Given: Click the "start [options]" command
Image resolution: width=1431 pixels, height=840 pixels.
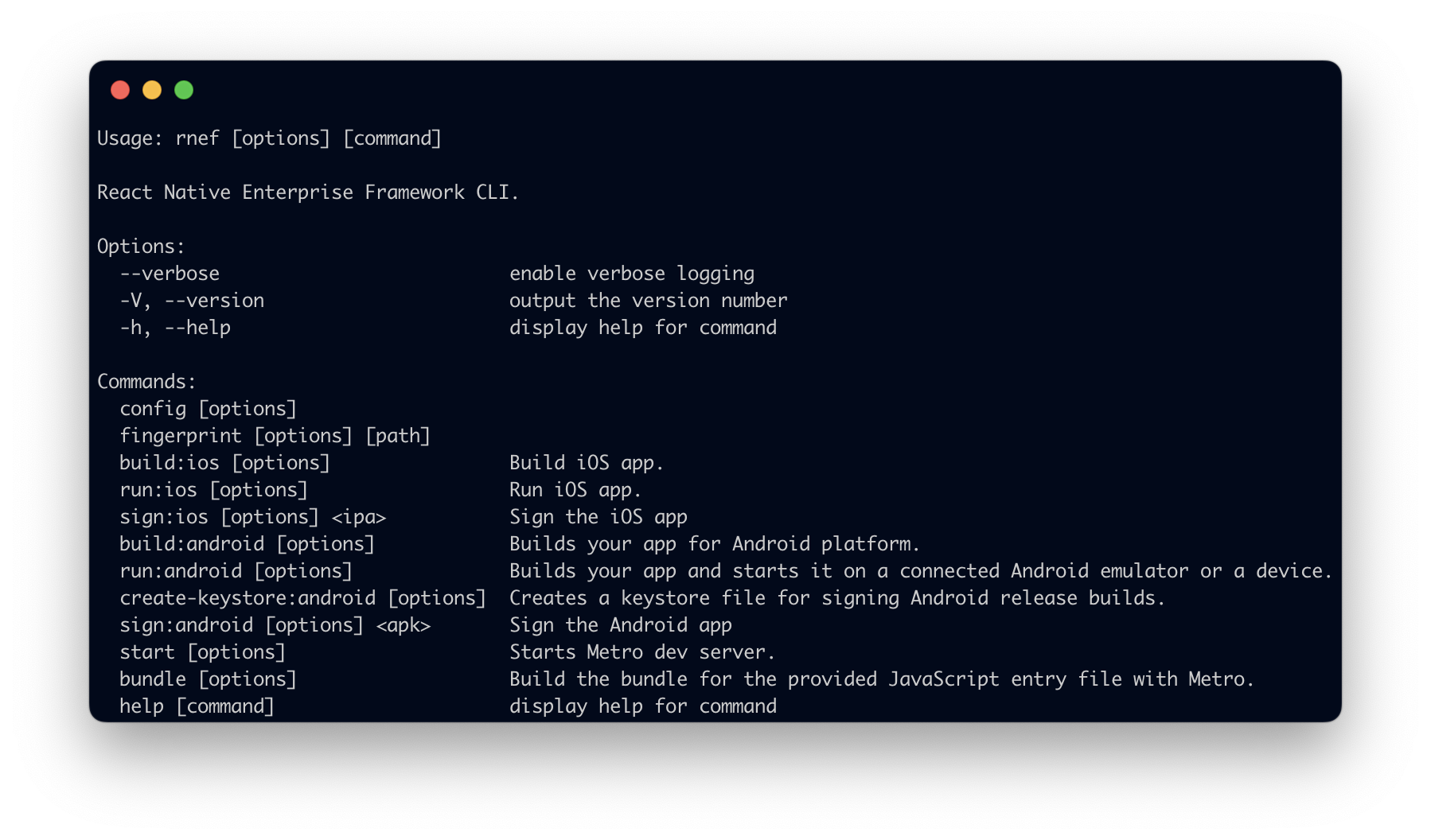Looking at the screenshot, I should [x=202, y=652].
